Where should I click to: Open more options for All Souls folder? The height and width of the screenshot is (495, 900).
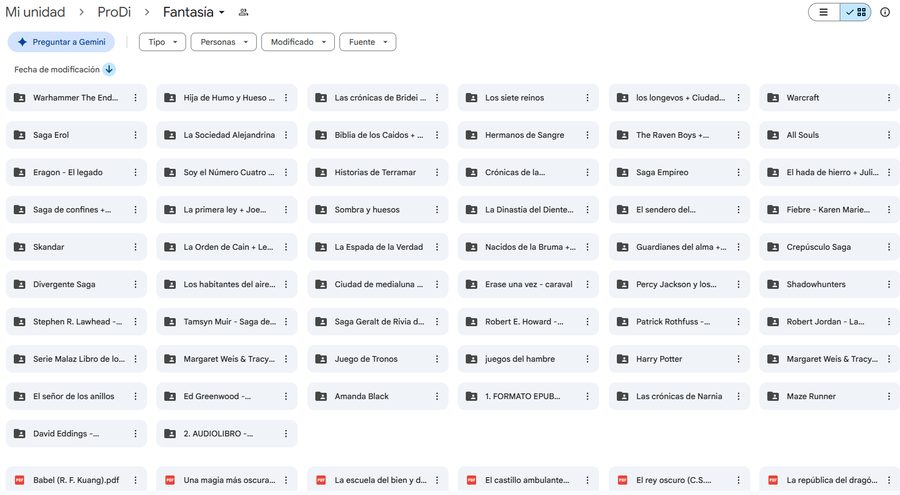889,135
